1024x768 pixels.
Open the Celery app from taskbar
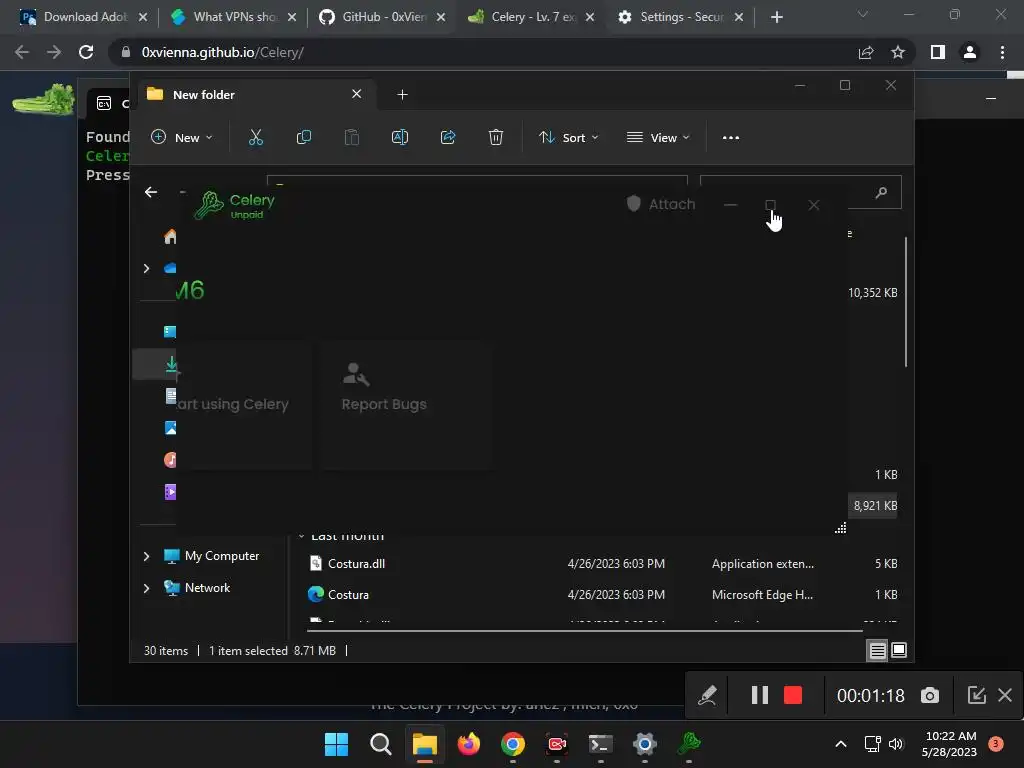(689, 743)
